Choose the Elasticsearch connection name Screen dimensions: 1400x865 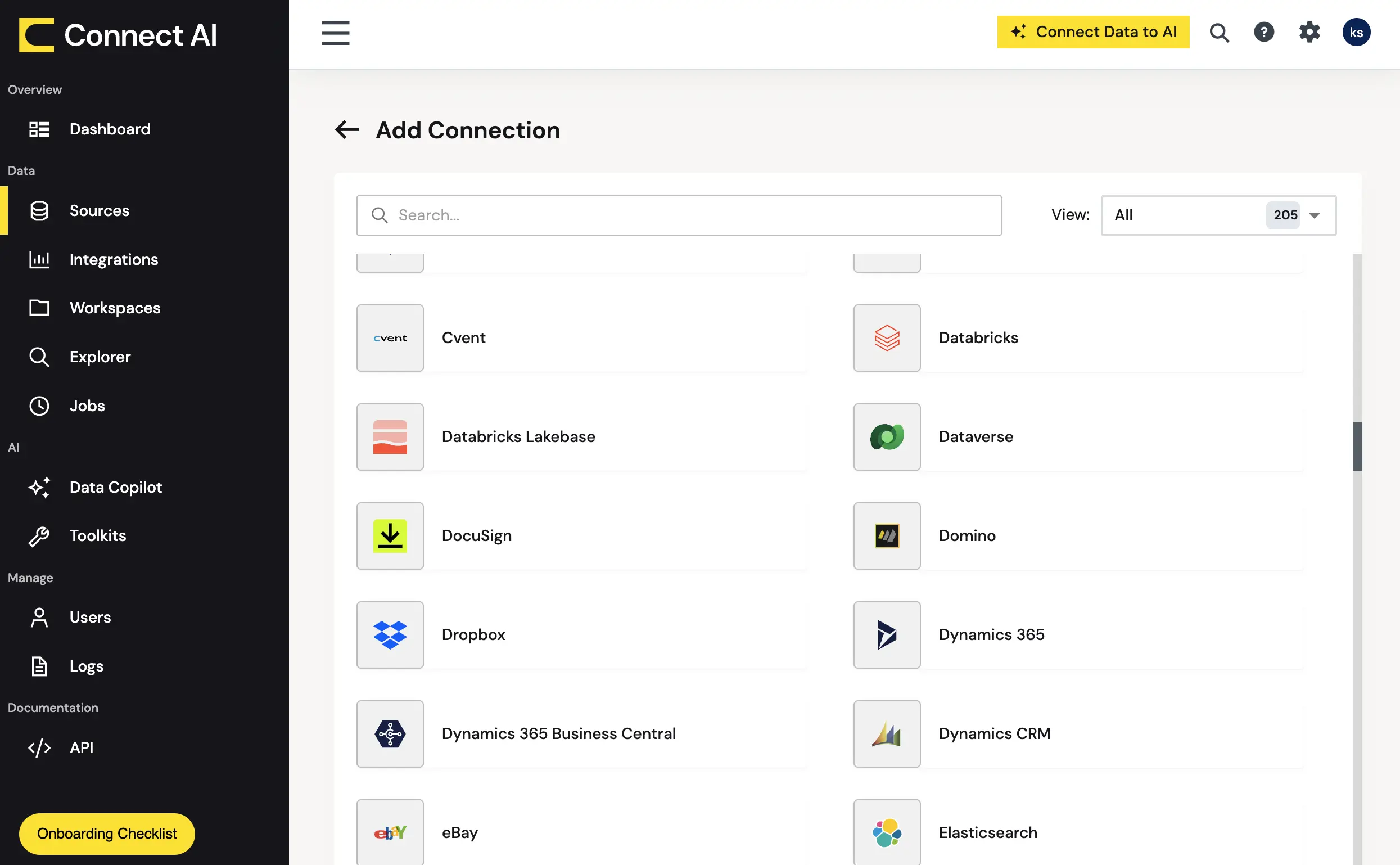[x=988, y=833]
